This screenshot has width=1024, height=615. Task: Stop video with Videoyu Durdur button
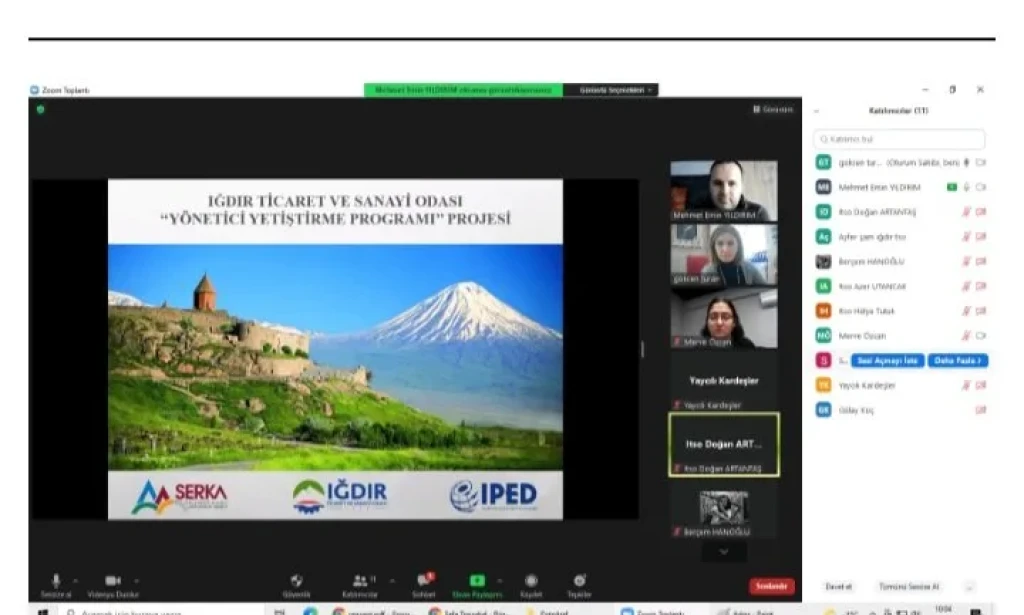[x=113, y=585]
